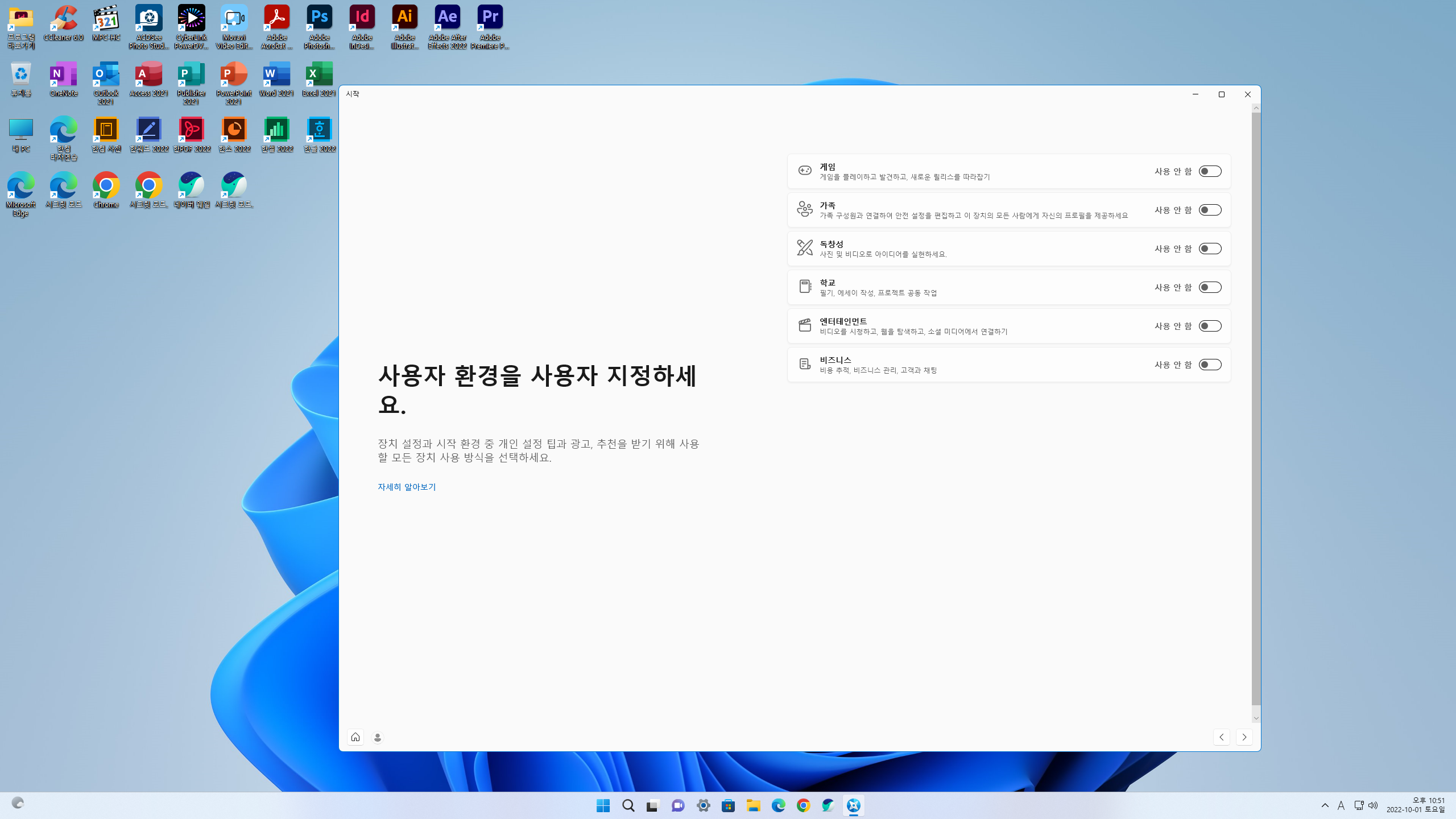Toggle the 학교 (School) option on
This screenshot has width=1456, height=819.
[x=1210, y=287]
